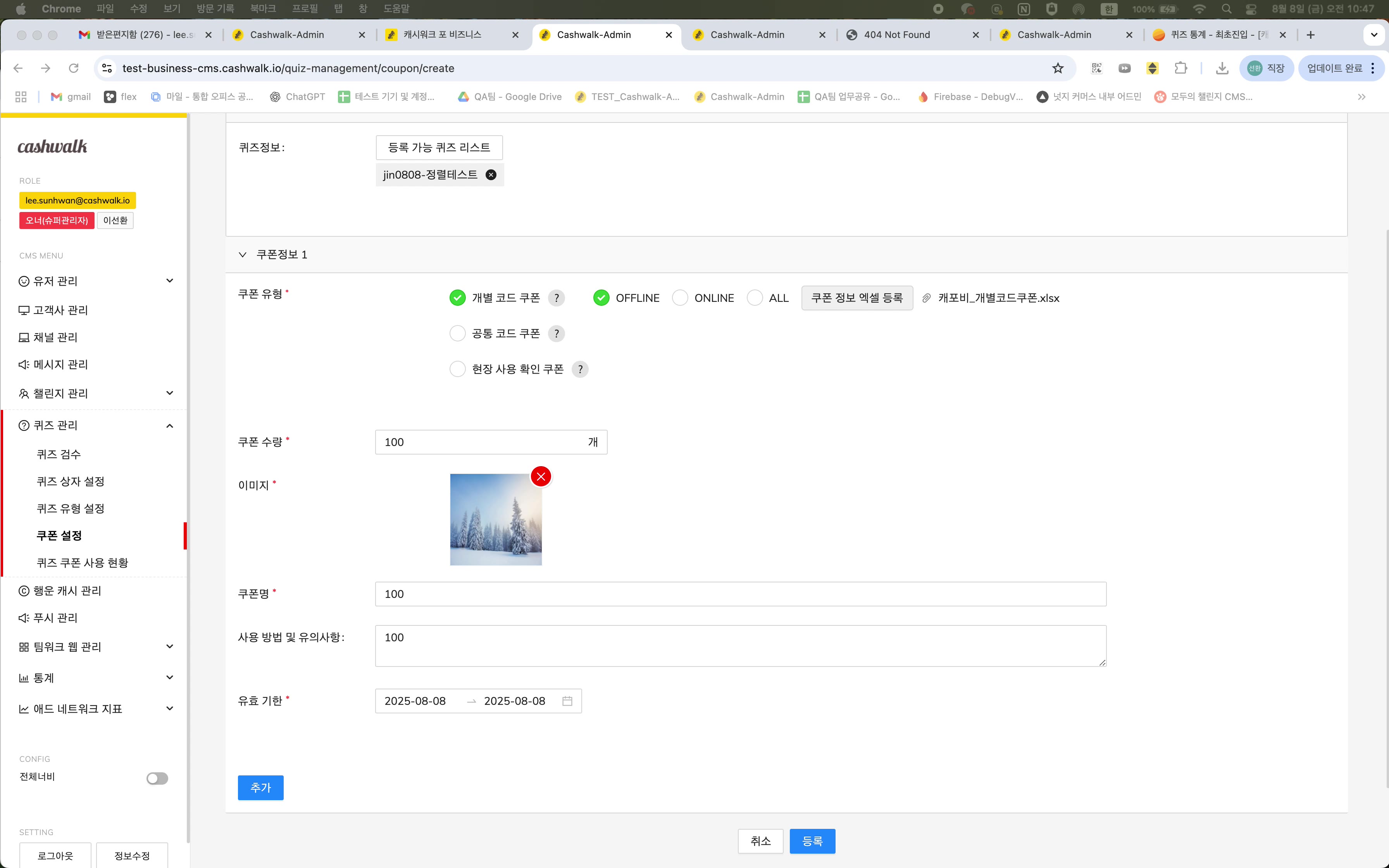Select the 공통 코드 쿠폰 radio option
This screenshot has width=1389, height=868.
tap(457, 334)
